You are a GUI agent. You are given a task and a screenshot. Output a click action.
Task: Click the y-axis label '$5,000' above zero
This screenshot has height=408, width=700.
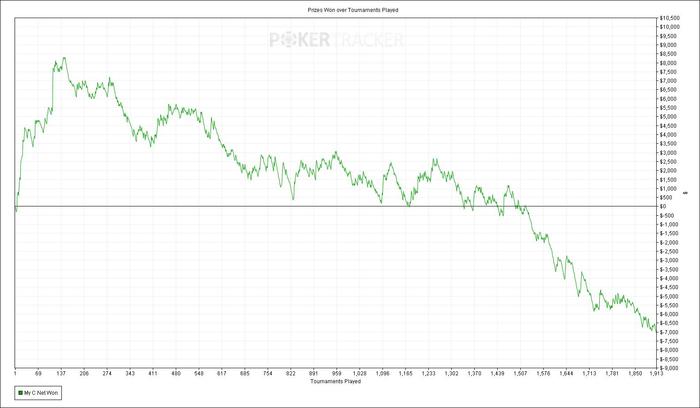tap(669, 117)
